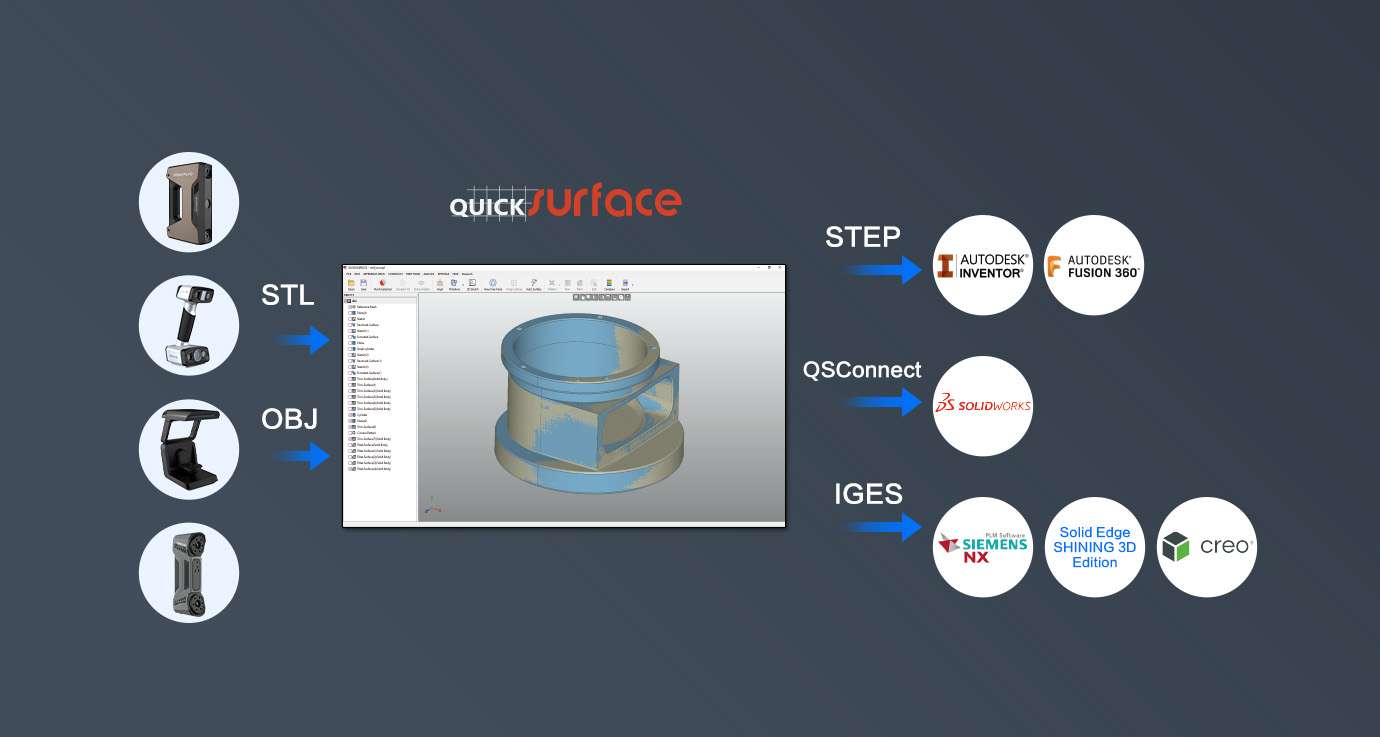Open the Primitives tool in the toolbar
Image resolution: width=1380 pixels, height=737 pixels.
click(x=454, y=283)
